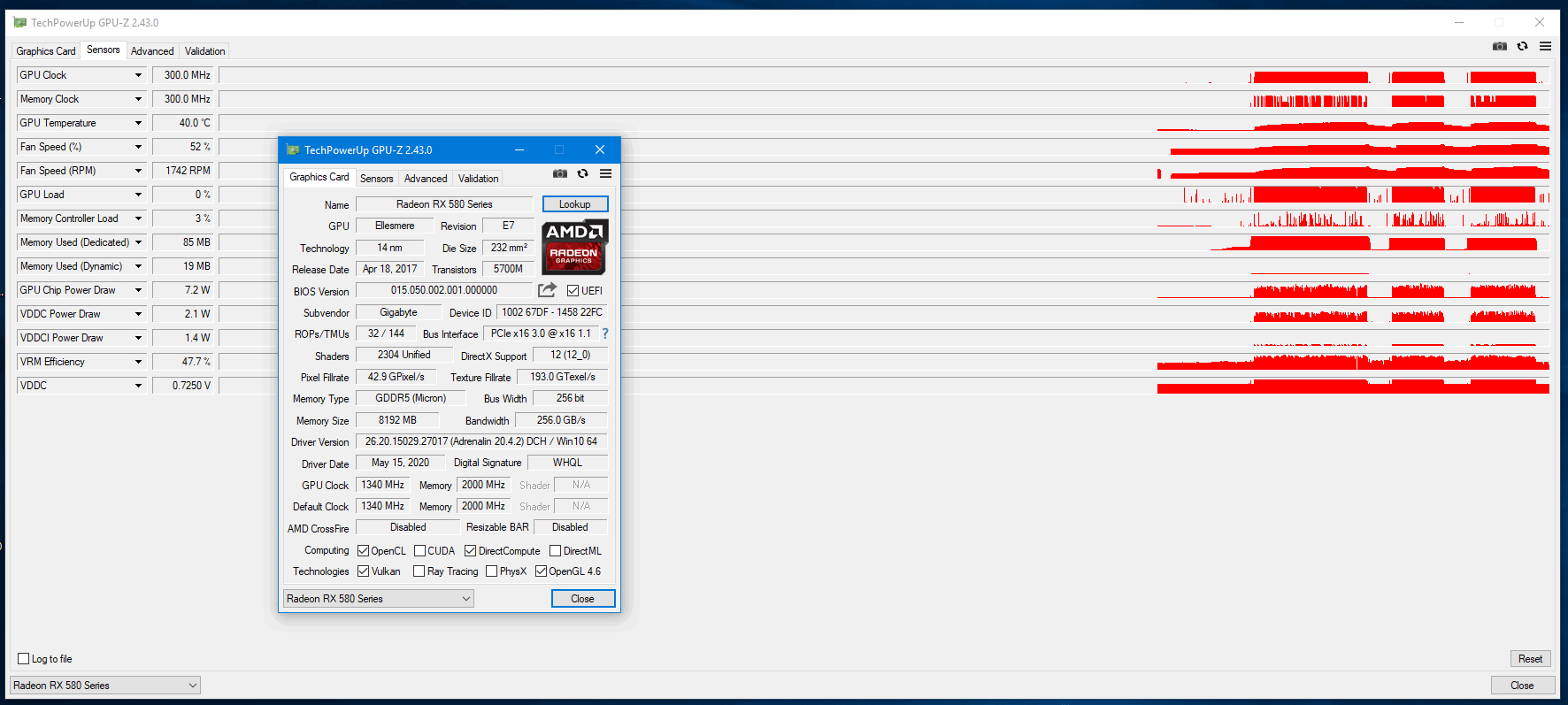Toggle the PhysX checkbox
This screenshot has height=705, width=1568.
[x=491, y=571]
